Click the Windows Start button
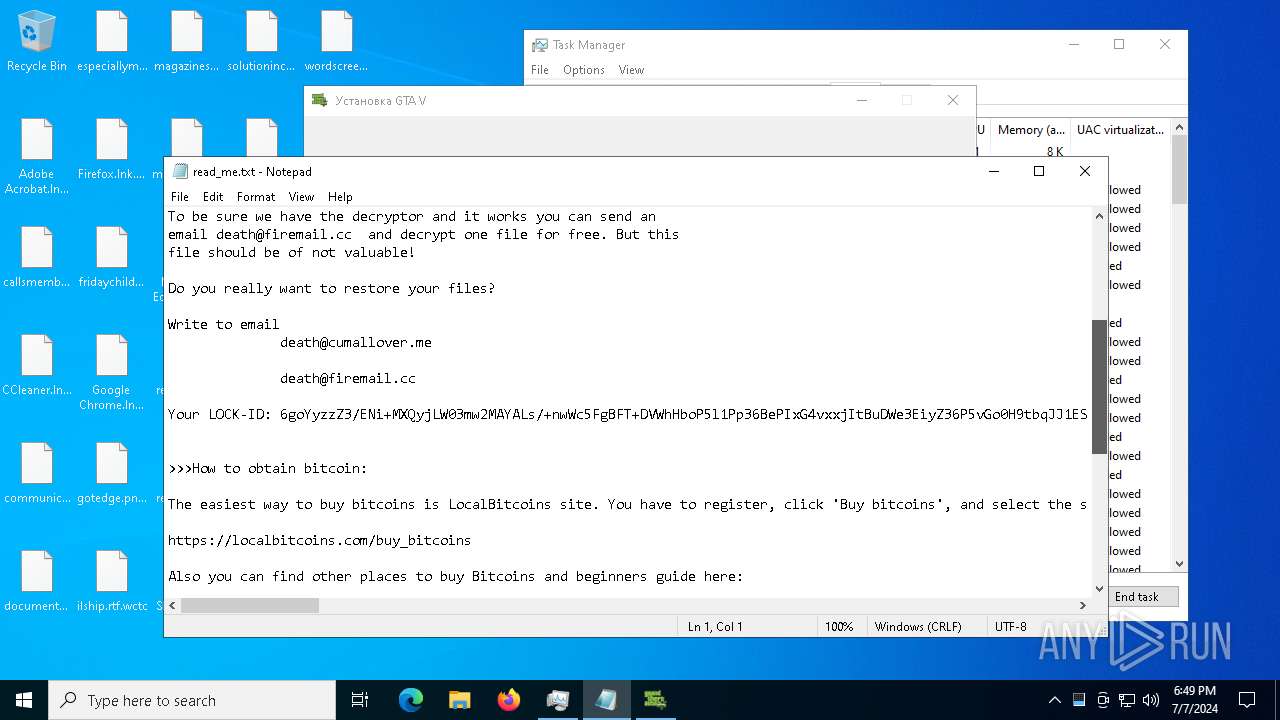The height and width of the screenshot is (720, 1280). (x=24, y=700)
